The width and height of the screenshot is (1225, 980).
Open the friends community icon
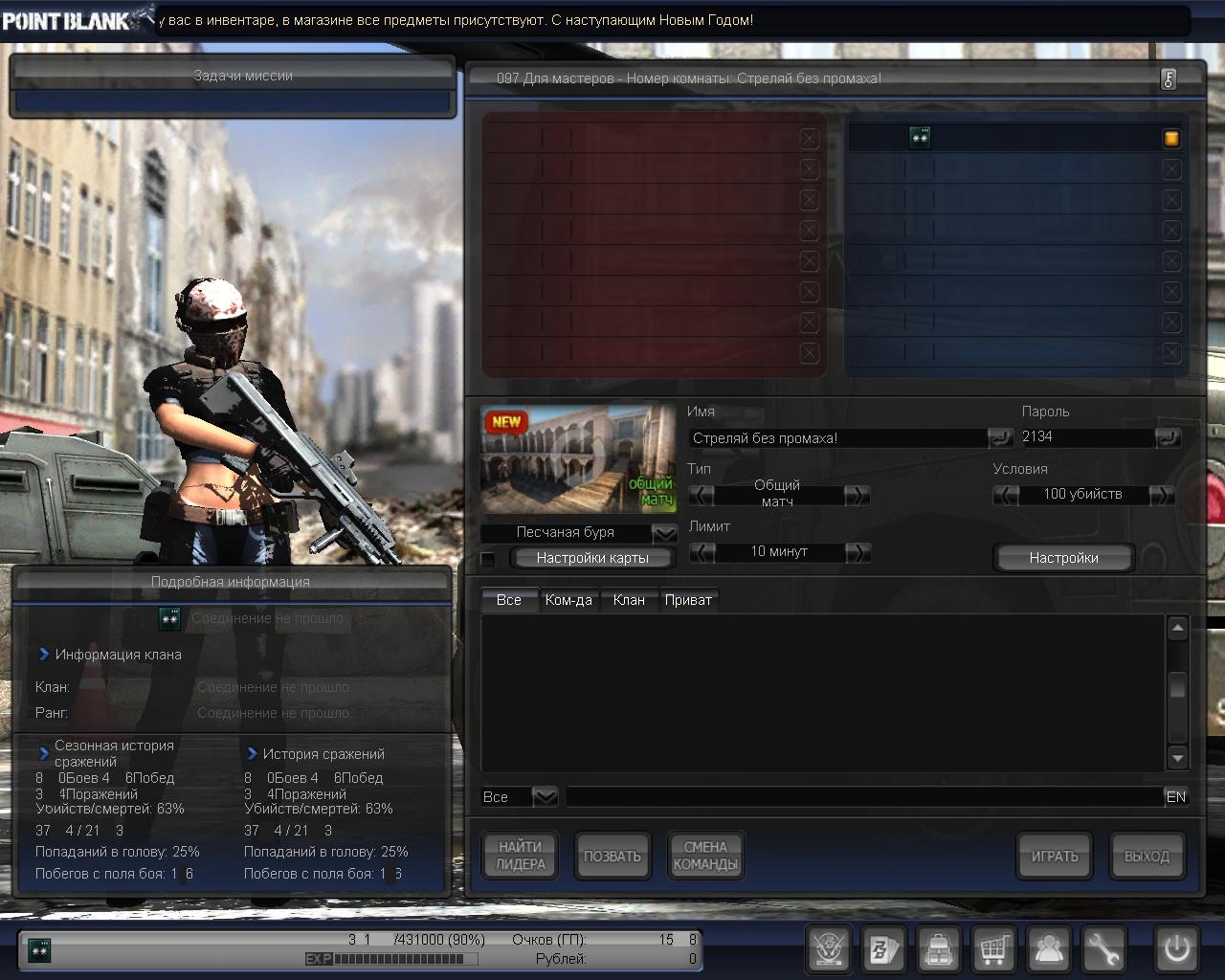click(x=1049, y=949)
